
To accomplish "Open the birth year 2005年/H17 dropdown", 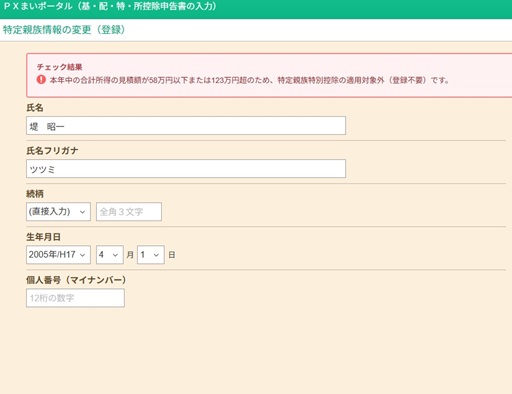I will (58, 255).
